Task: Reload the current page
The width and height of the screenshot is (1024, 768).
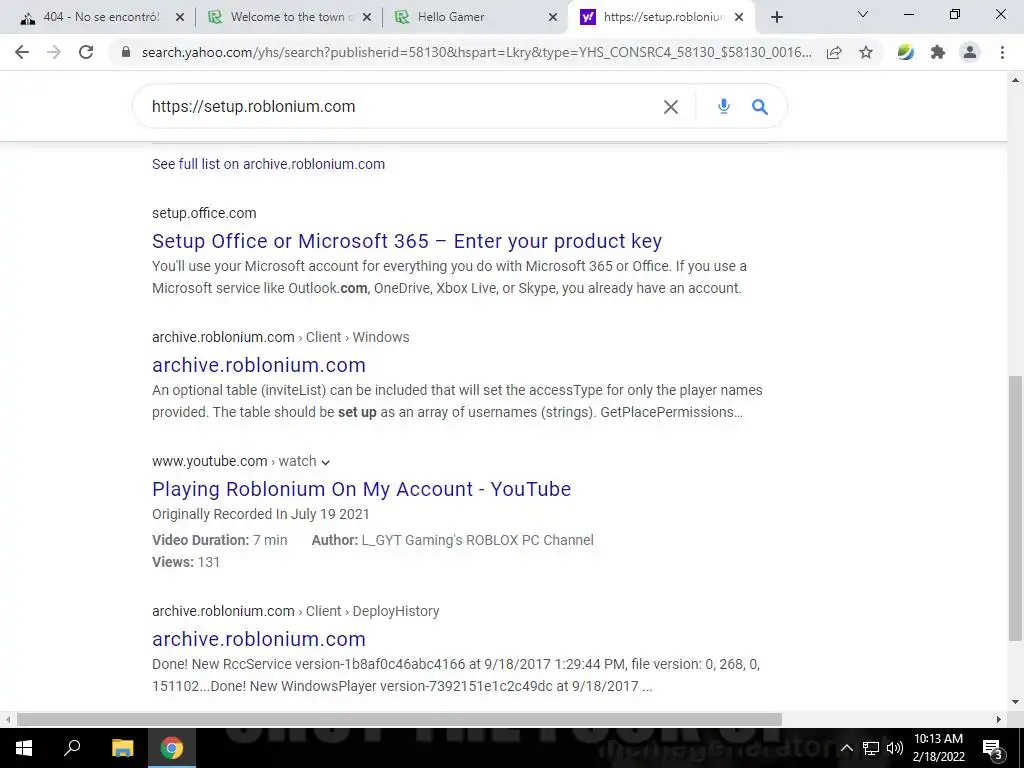Action: (x=86, y=52)
